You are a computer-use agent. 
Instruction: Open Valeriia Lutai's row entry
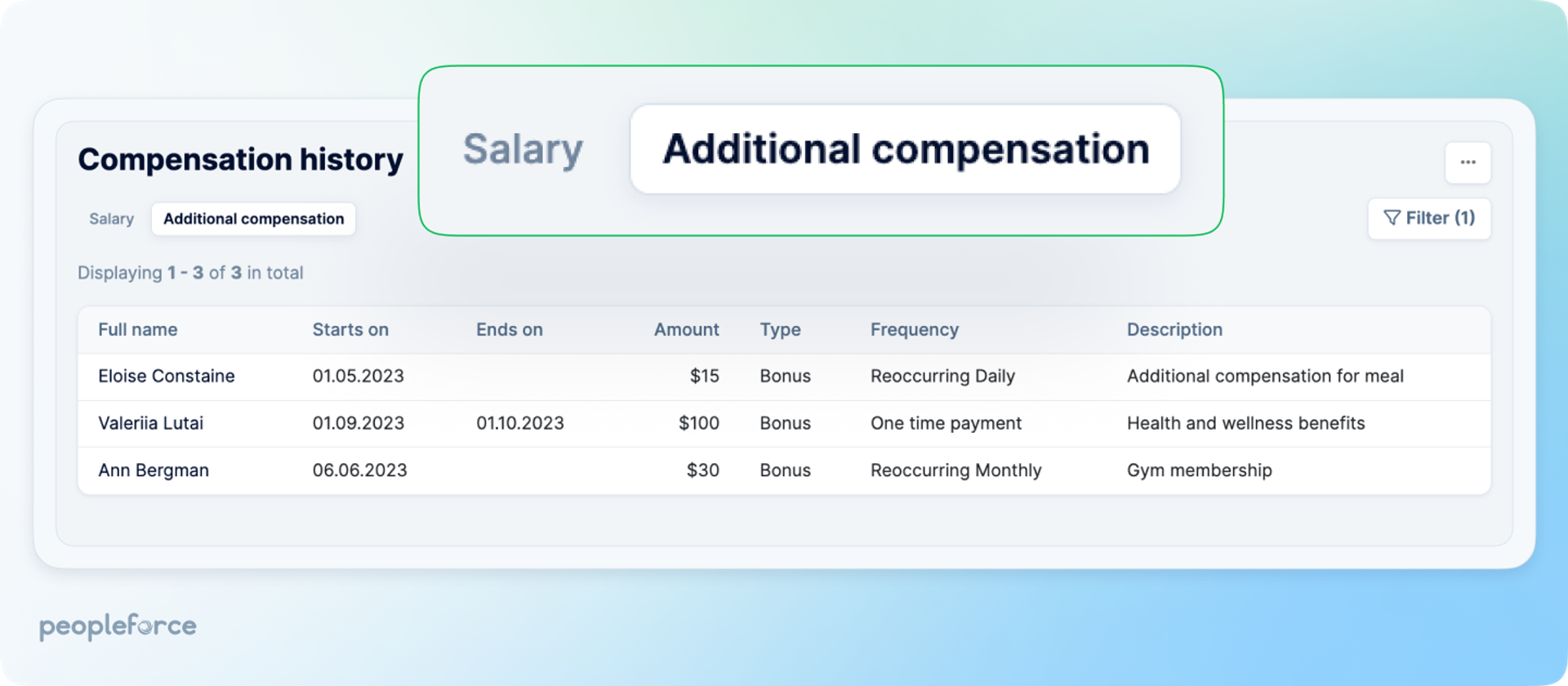(784, 424)
